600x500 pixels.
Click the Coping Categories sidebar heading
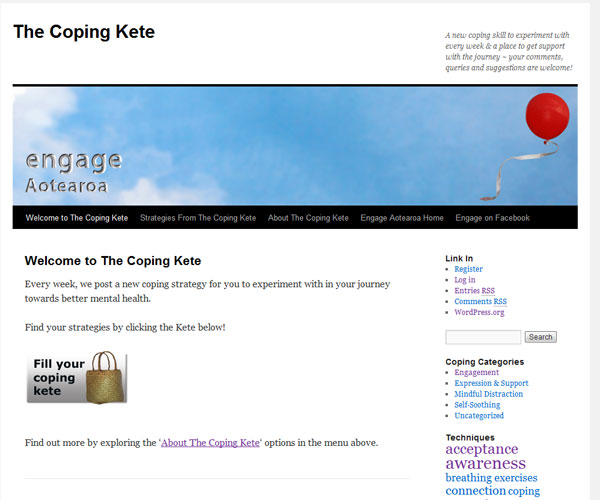tap(484, 362)
